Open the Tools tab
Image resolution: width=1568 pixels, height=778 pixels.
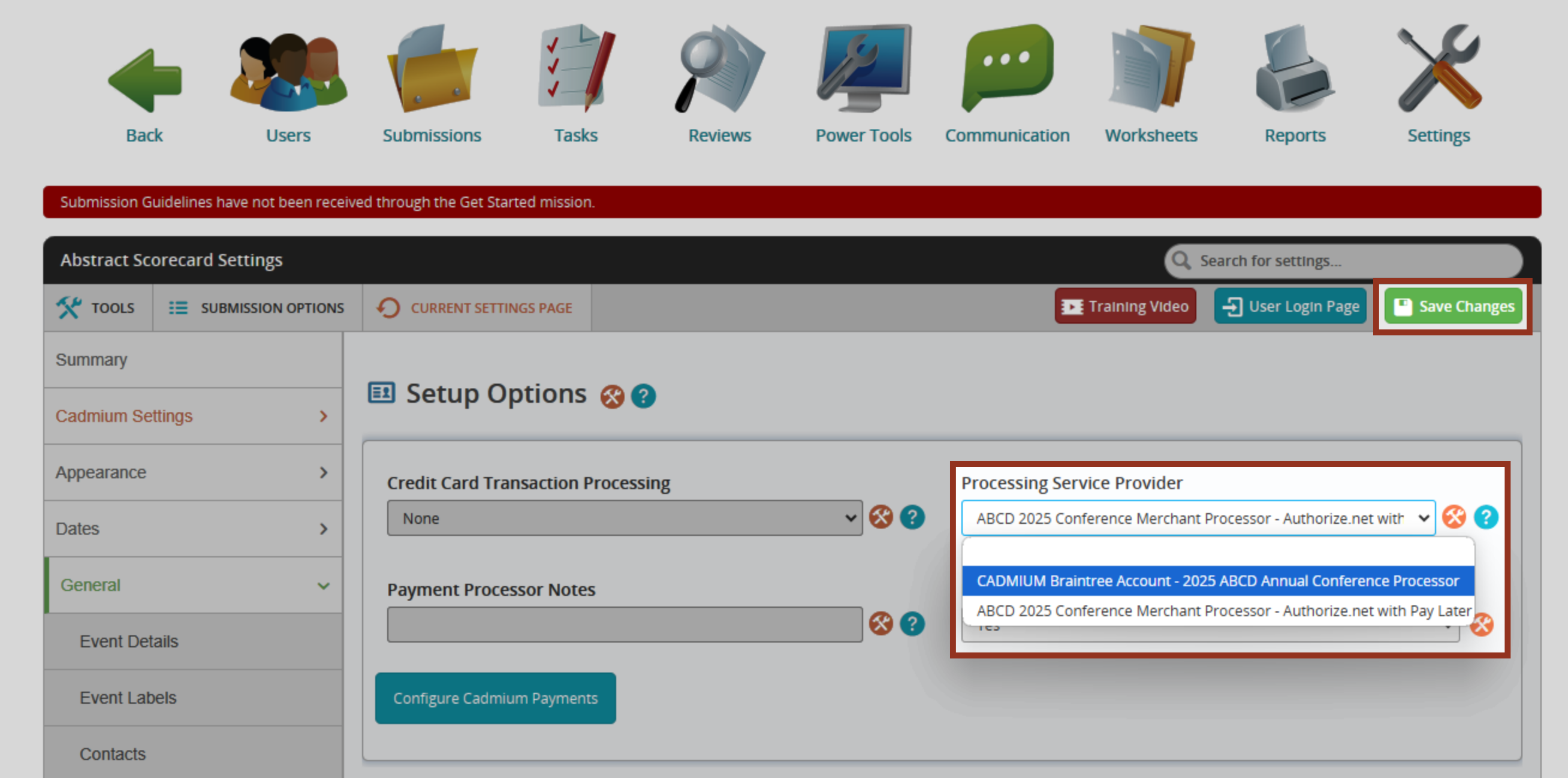pyautogui.click(x=97, y=308)
